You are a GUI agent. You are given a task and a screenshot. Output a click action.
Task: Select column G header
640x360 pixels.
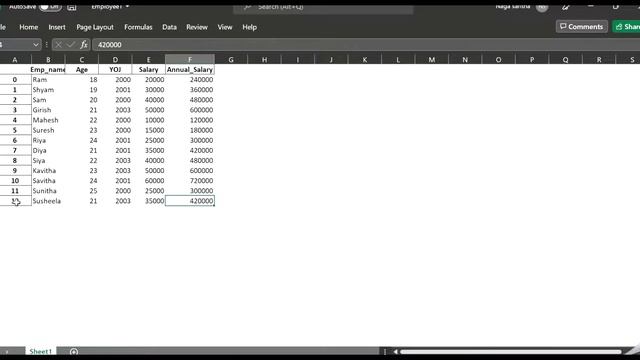click(231, 60)
